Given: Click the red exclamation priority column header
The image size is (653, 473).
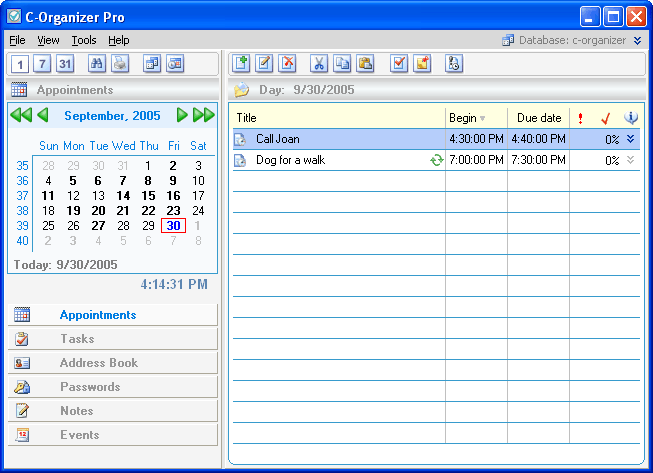Looking at the screenshot, I should [x=580, y=118].
